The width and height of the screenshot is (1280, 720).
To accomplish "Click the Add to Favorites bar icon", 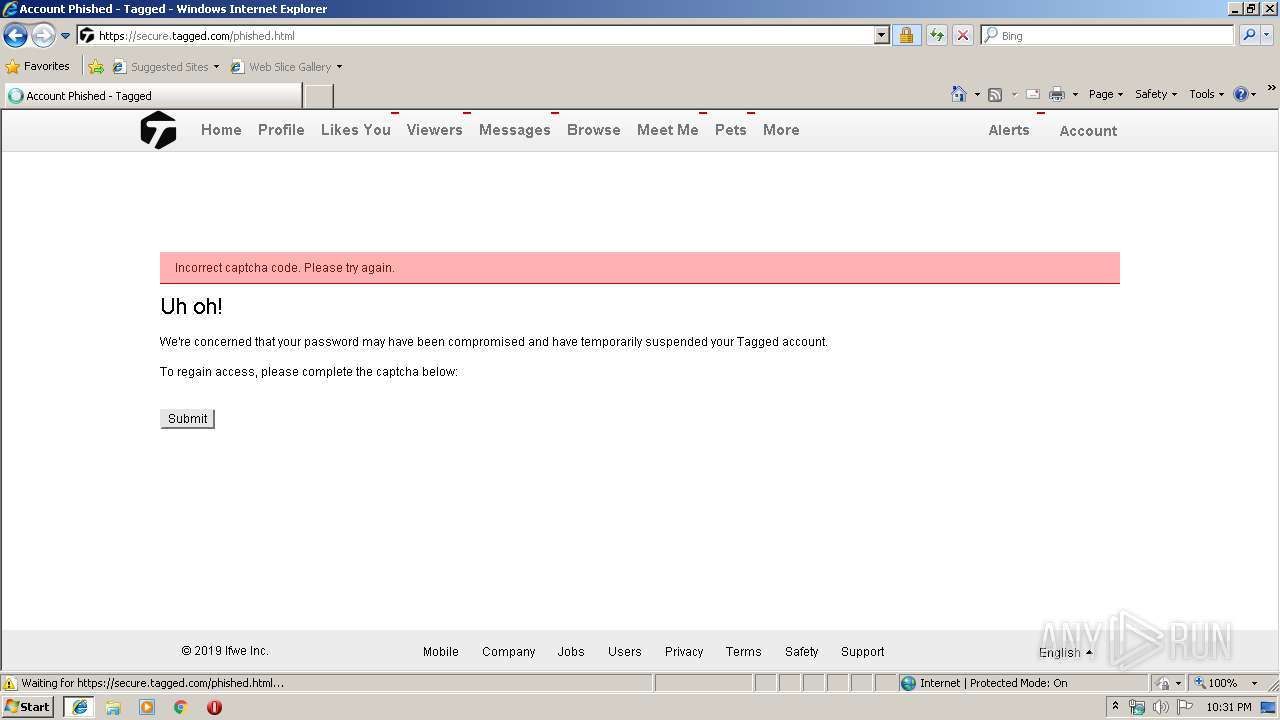I will [96, 67].
